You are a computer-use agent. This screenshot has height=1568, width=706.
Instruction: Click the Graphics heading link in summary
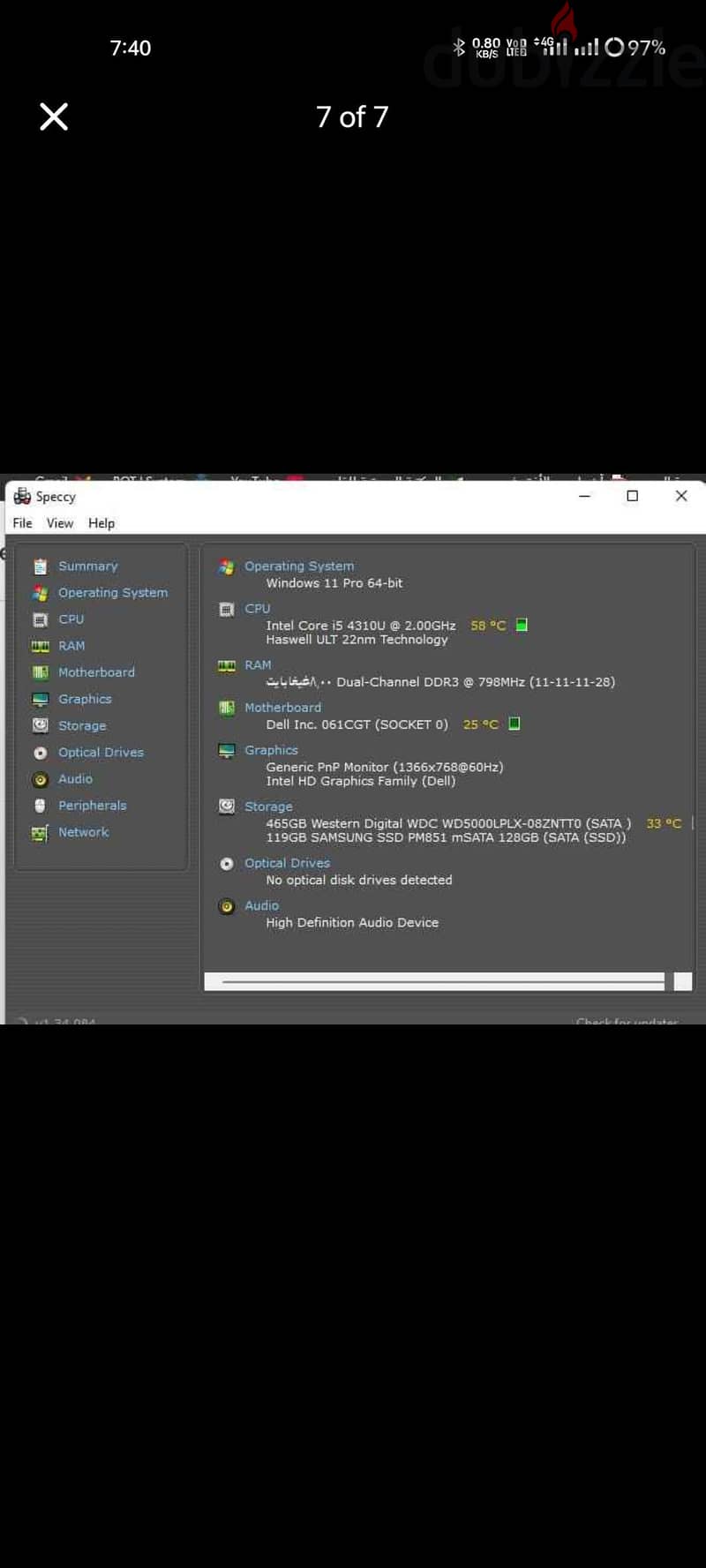pos(272,750)
